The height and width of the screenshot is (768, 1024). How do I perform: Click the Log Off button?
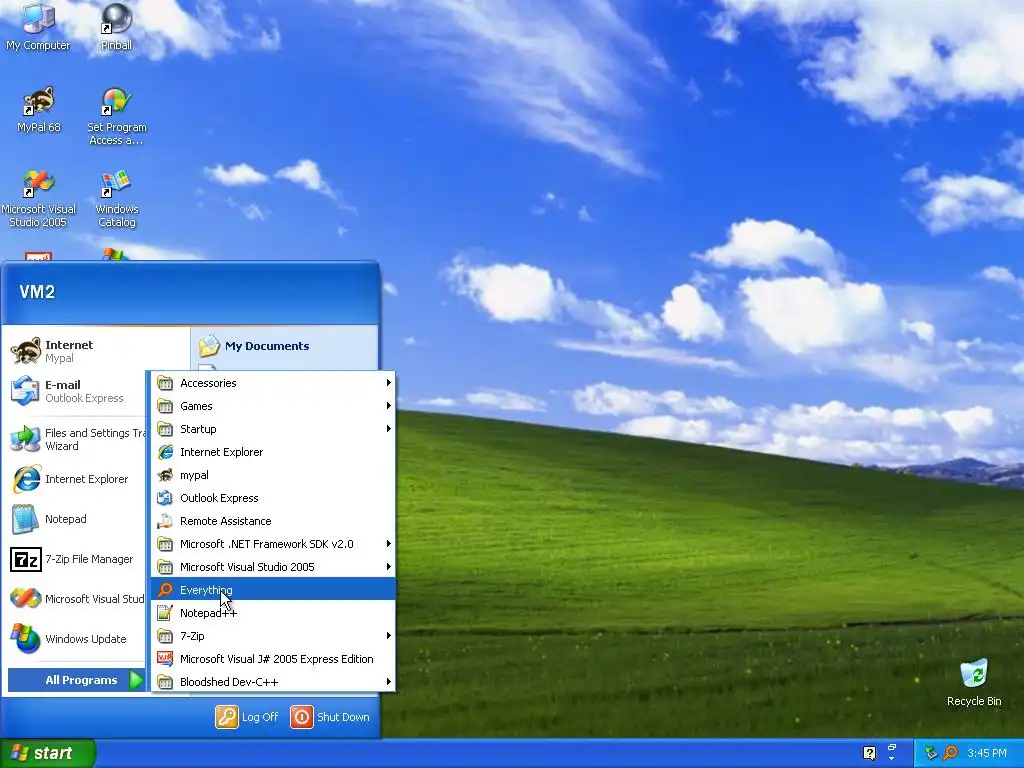[x=247, y=716]
